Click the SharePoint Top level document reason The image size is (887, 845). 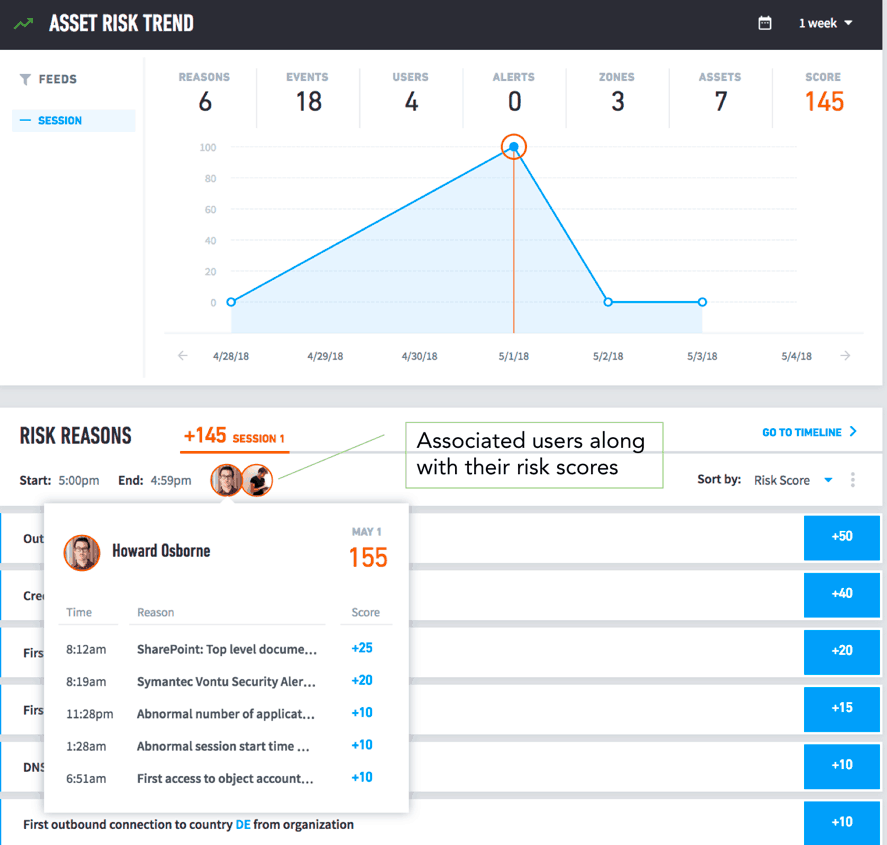pyautogui.click(x=226, y=649)
